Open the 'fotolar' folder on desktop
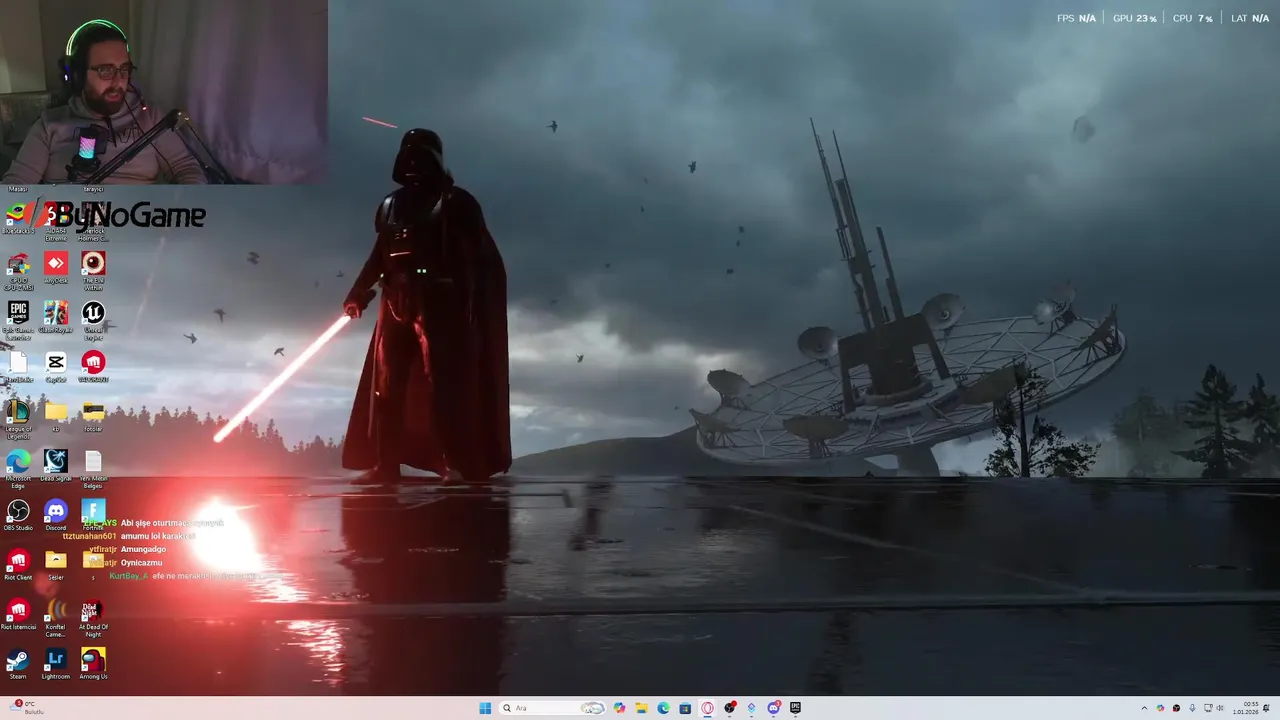 pyautogui.click(x=93, y=416)
